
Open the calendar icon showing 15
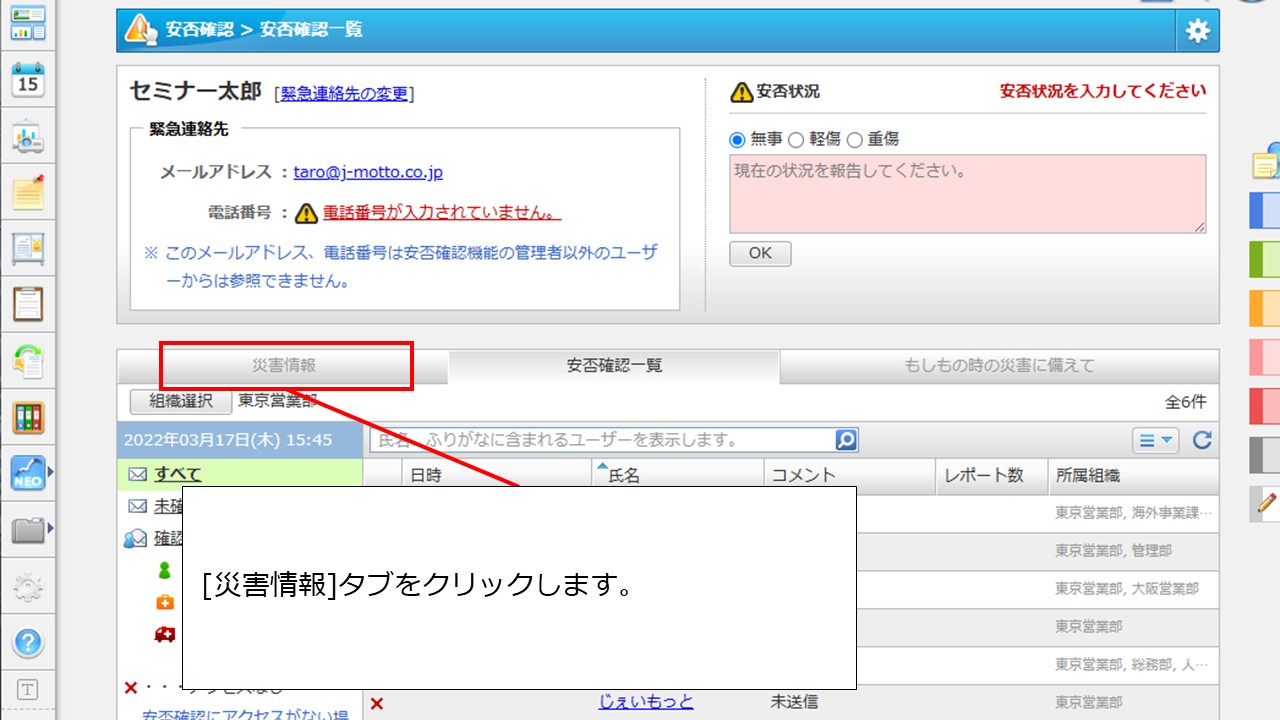click(28, 80)
